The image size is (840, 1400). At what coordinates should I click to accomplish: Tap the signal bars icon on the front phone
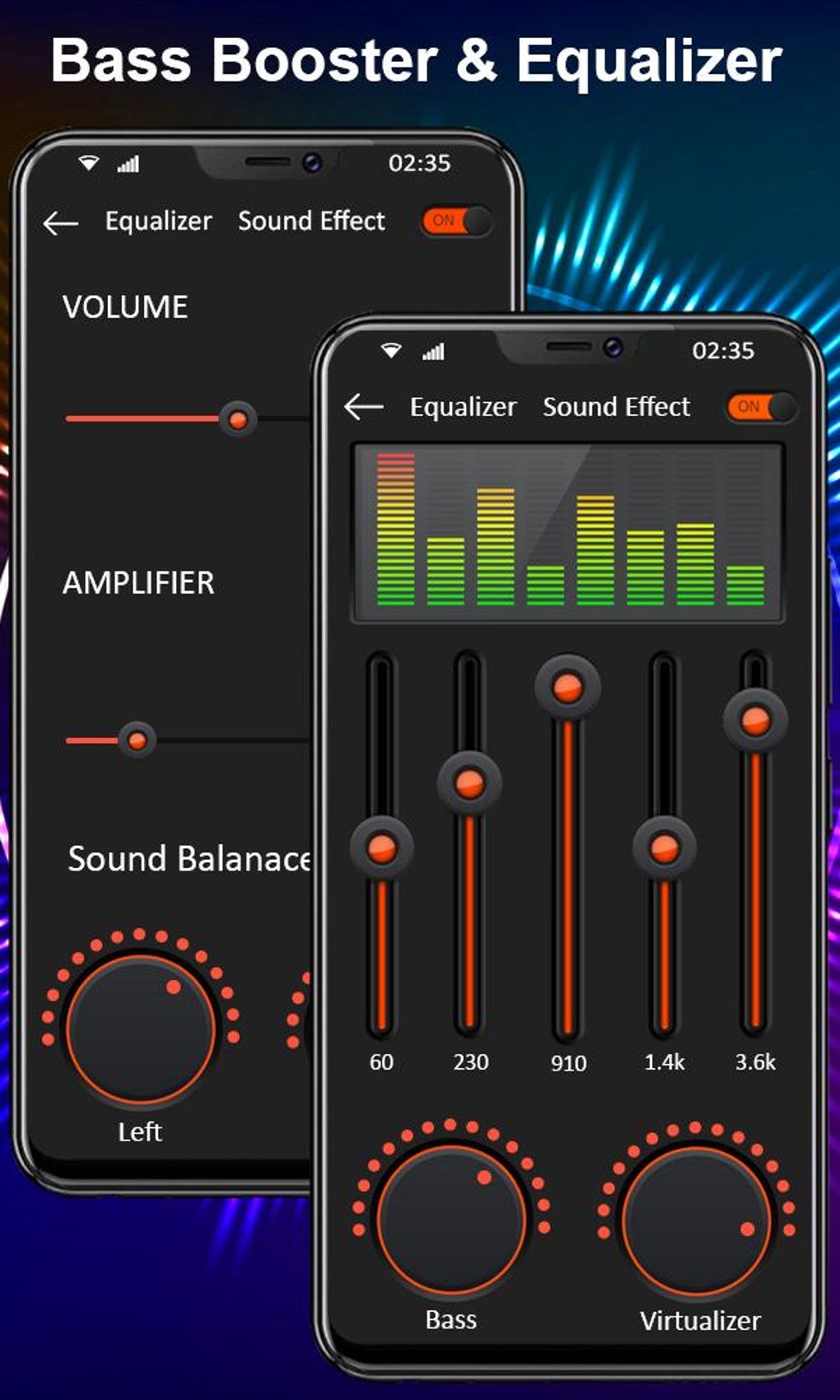(x=434, y=352)
